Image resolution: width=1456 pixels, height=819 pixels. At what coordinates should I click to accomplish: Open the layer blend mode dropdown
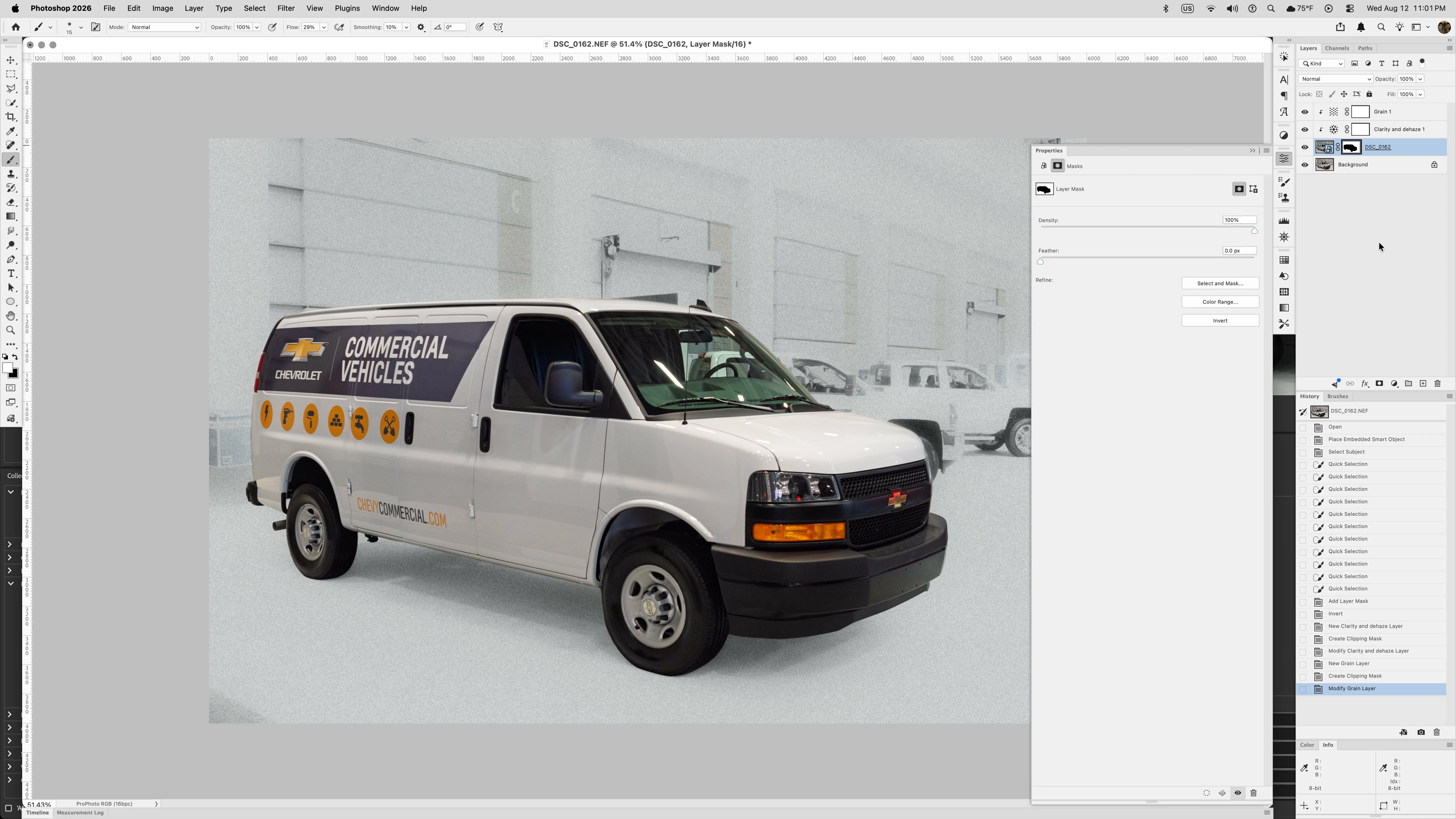point(1335,79)
